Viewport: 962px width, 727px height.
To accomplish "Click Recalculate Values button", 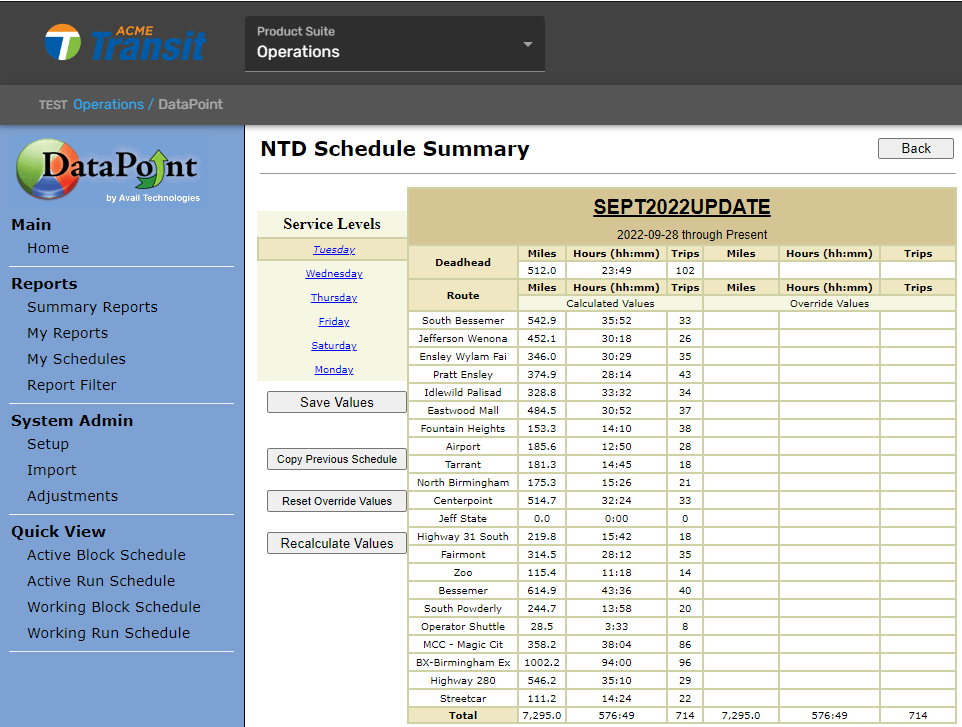I will pos(337,543).
